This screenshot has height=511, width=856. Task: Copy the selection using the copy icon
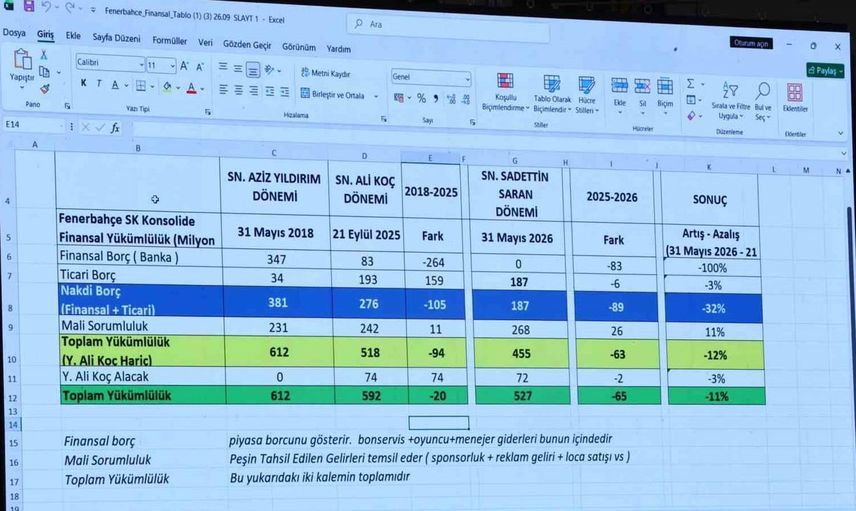[44, 72]
